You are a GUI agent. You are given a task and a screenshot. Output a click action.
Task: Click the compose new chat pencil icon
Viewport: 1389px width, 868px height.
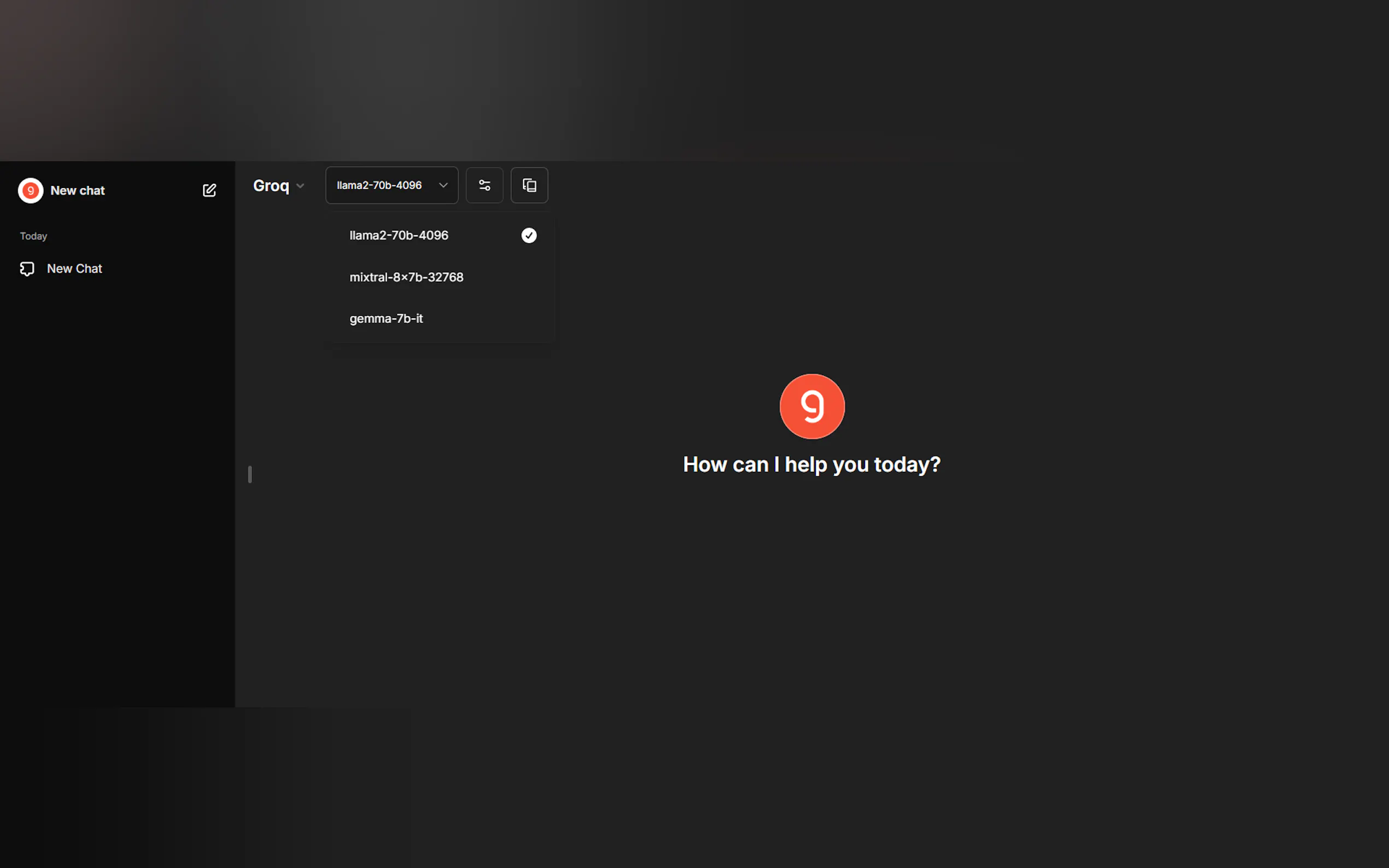coord(209,191)
